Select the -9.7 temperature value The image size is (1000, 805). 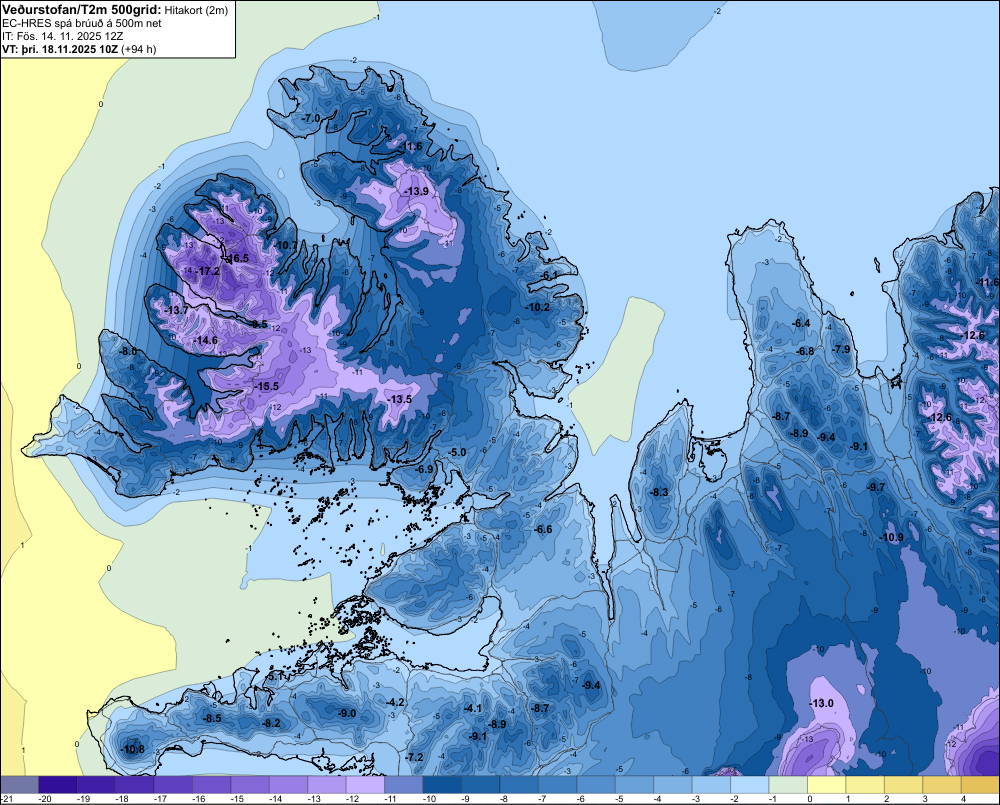pos(876,487)
